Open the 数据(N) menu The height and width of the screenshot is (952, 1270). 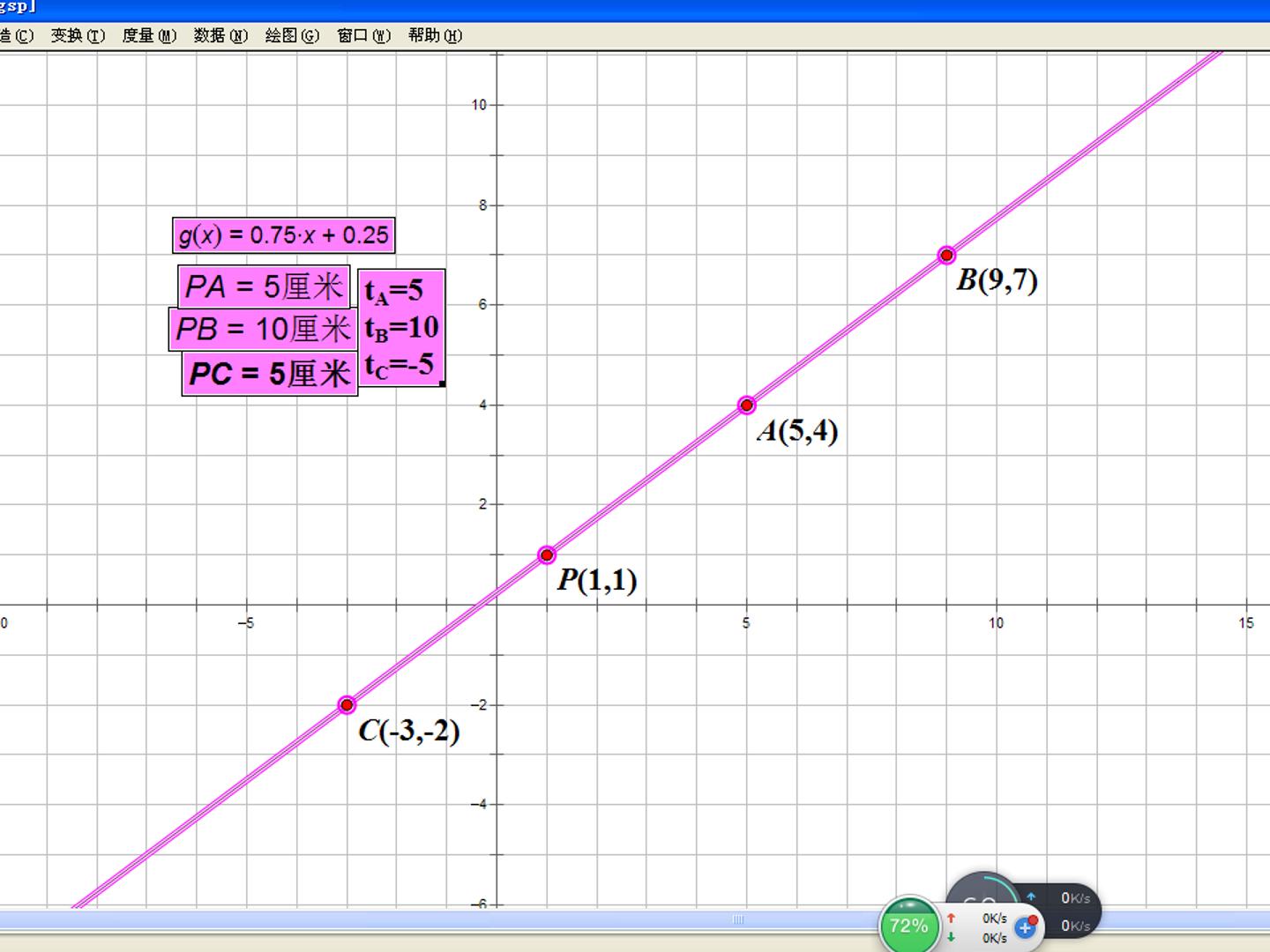pyautogui.click(x=220, y=35)
